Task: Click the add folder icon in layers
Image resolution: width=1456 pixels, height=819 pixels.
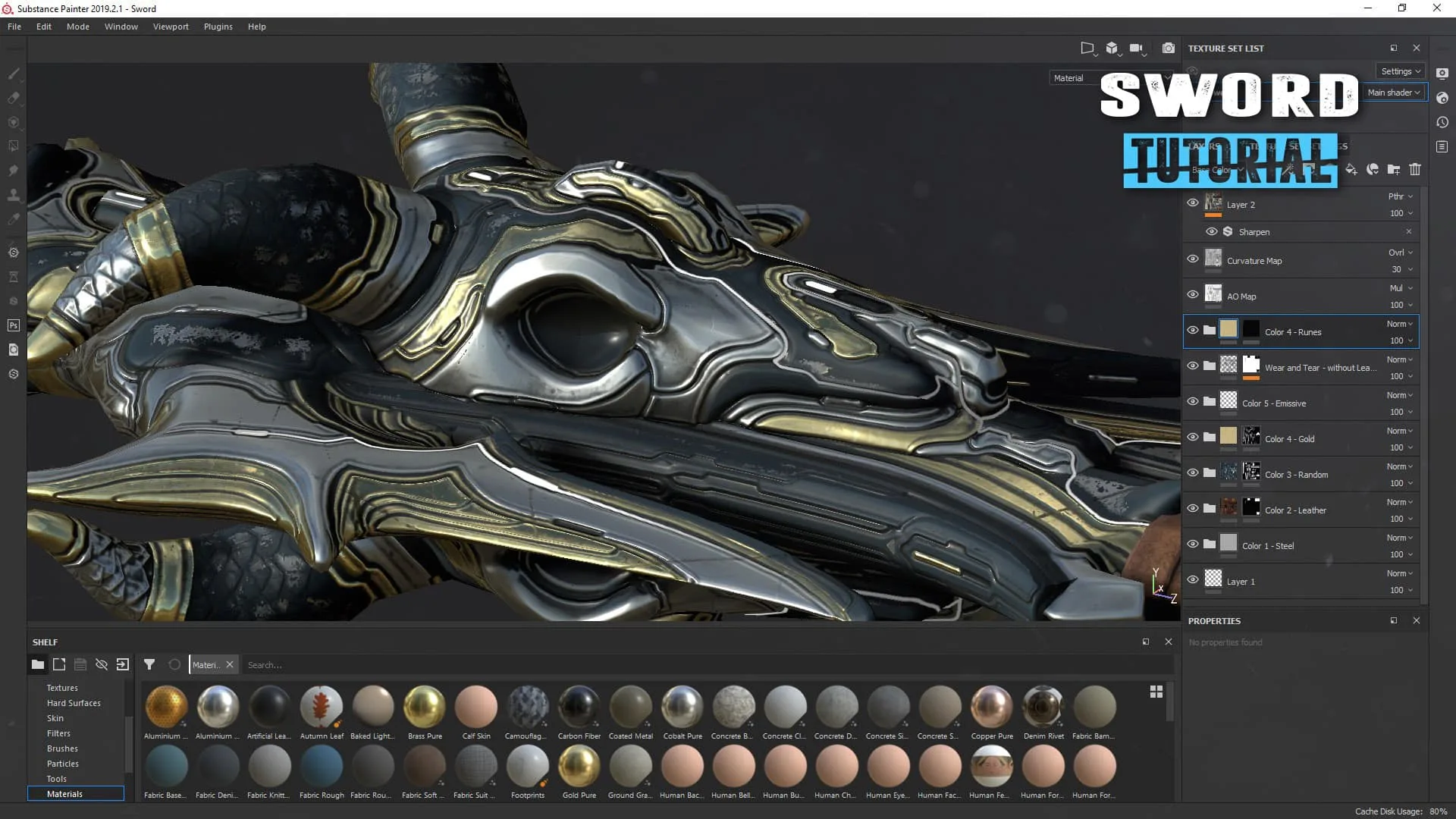Action: coord(1394,169)
